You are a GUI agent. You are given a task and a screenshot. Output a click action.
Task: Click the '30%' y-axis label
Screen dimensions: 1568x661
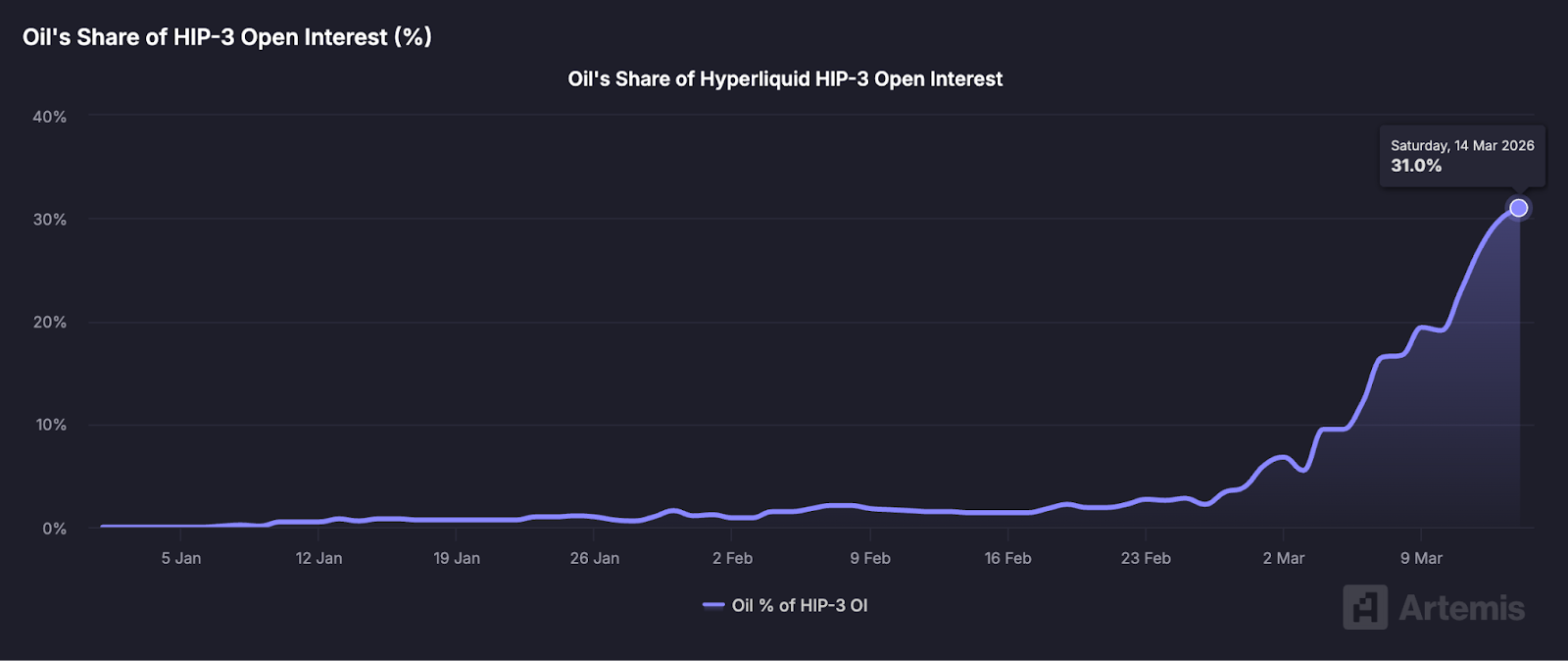click(x=49, y=220)
